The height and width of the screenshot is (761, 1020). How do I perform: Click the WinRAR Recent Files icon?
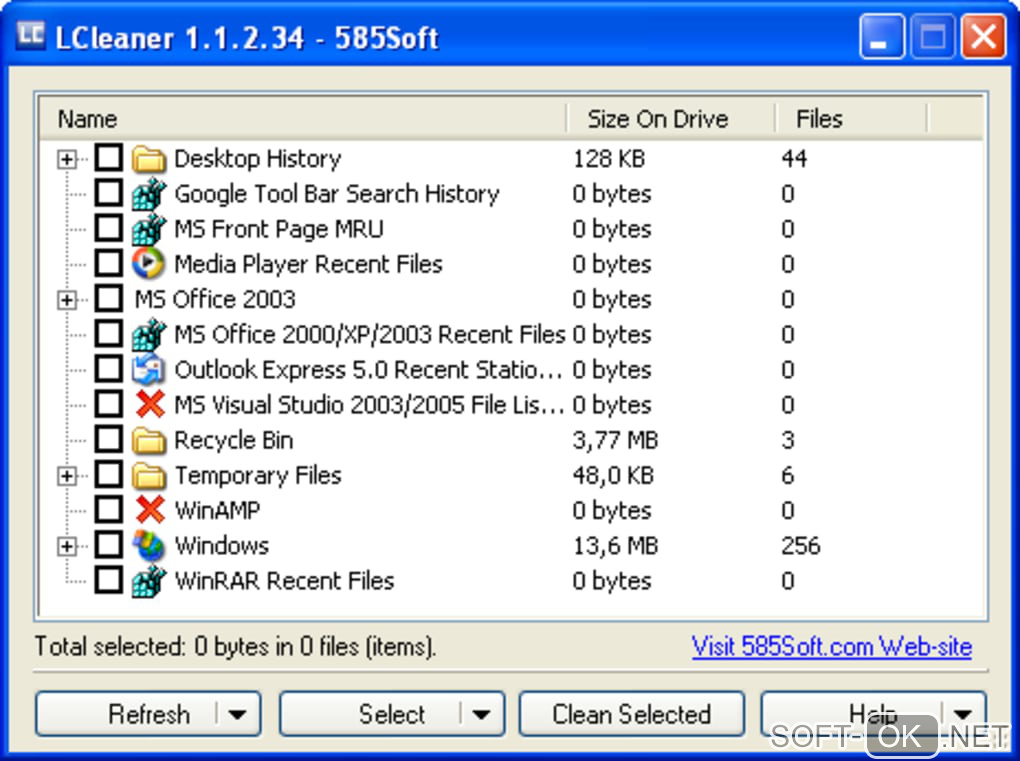(149, 581)
